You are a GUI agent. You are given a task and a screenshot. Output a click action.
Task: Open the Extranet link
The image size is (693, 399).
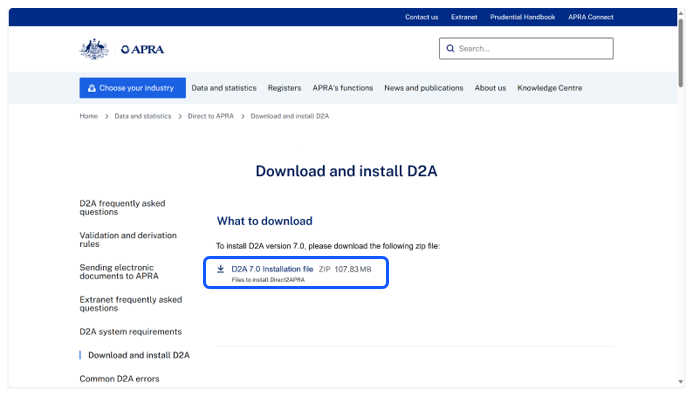(464, 17)
